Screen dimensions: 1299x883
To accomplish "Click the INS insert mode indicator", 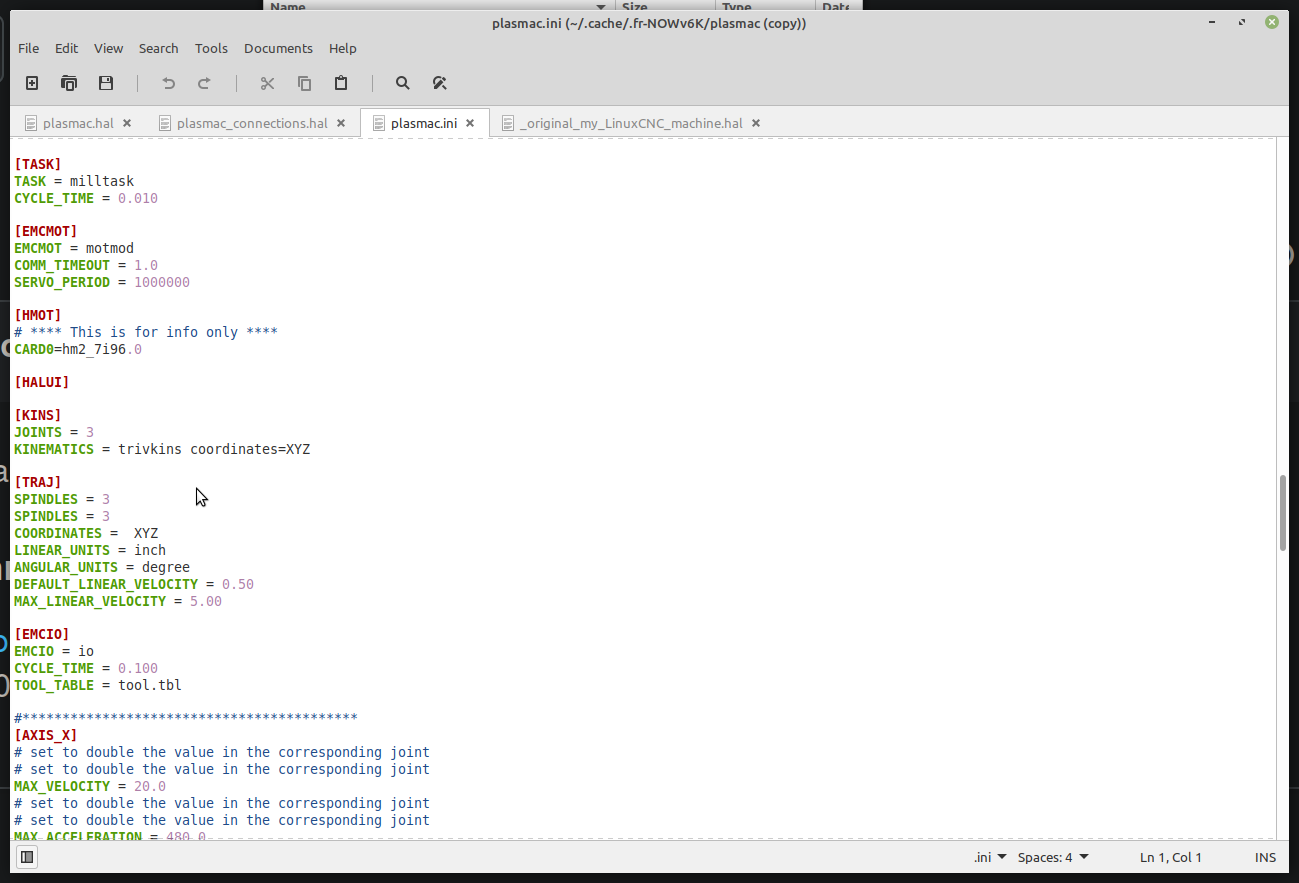I will [1265, 857].
